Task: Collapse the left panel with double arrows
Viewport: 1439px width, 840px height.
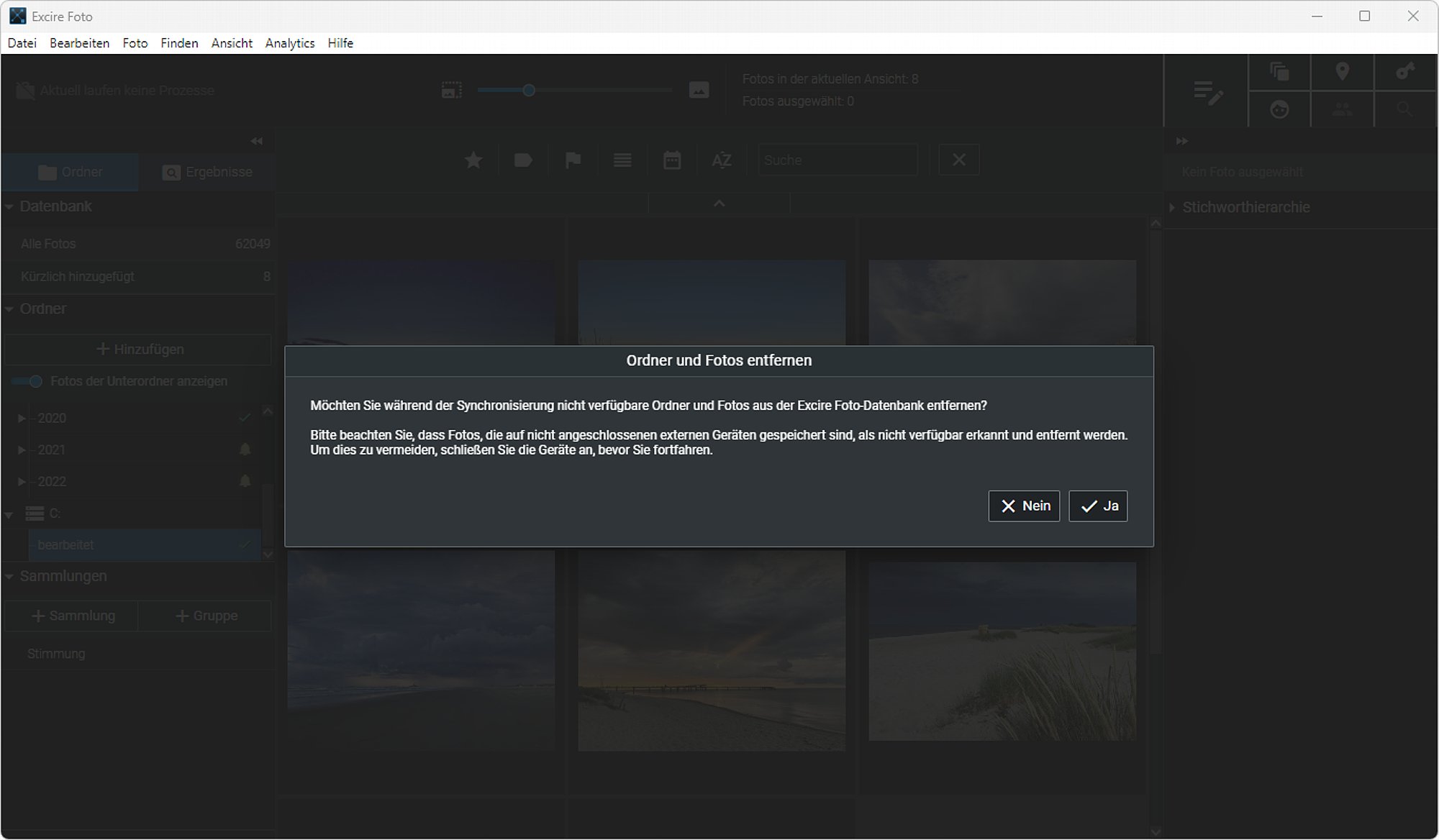Action: 257,141
